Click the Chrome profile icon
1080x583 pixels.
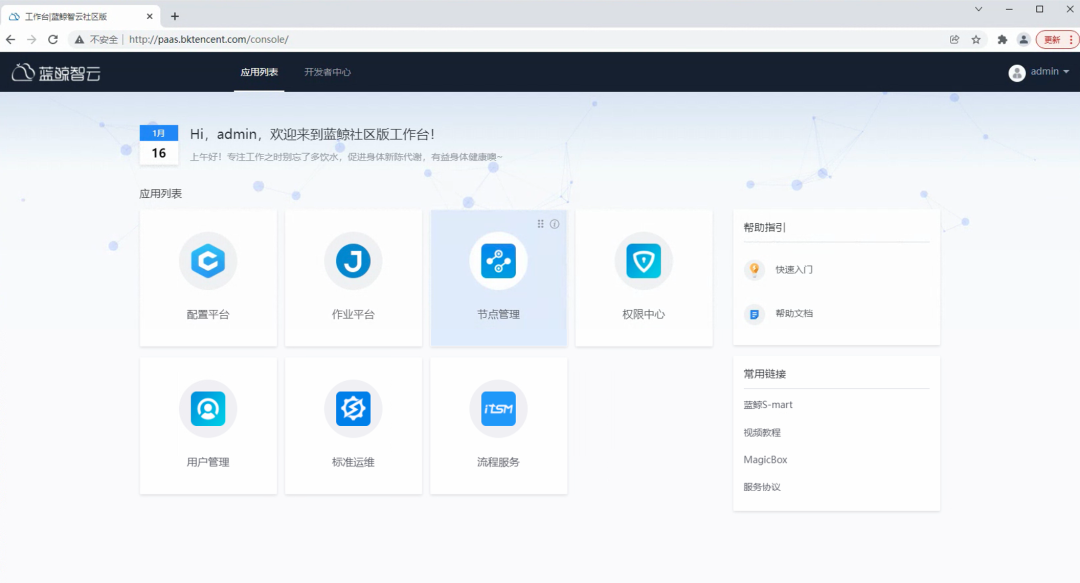coord(1024,39)
